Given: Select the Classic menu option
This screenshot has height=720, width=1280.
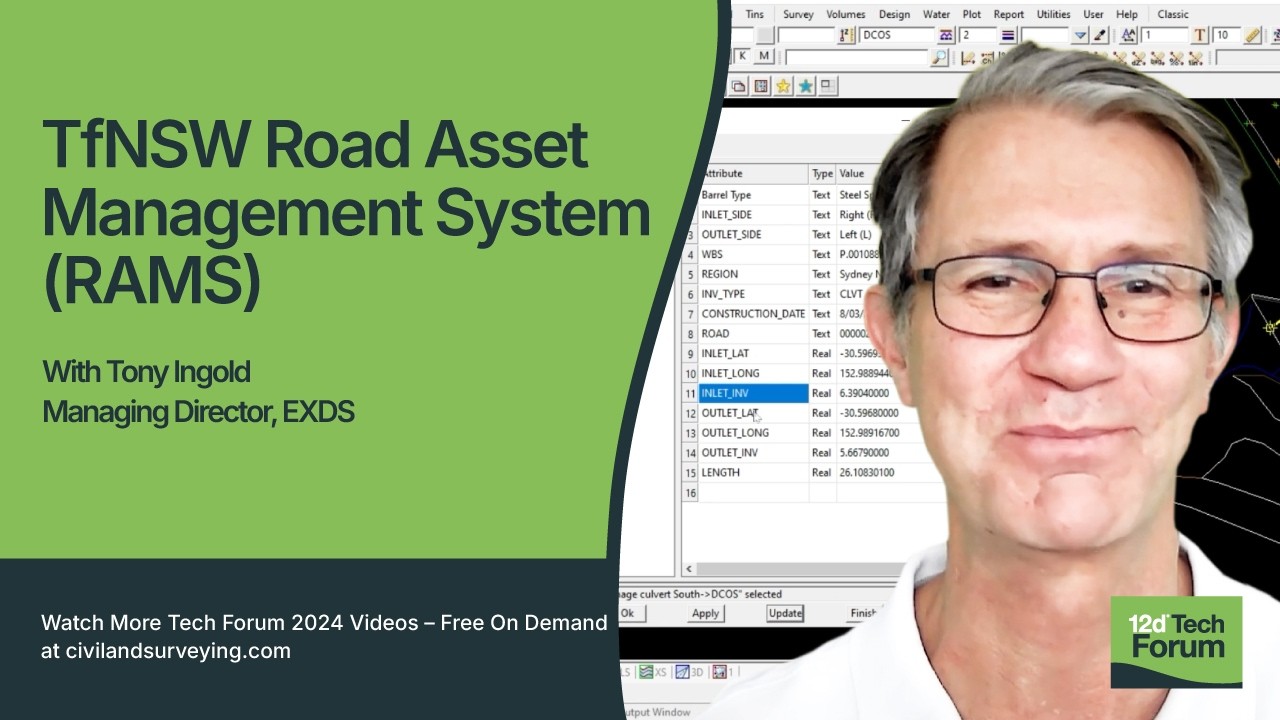Looking at the screenshot, I should 1172,14.
